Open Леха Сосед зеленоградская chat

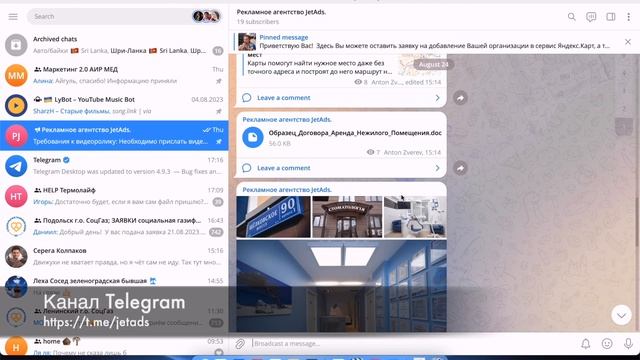tap(114, 286)
